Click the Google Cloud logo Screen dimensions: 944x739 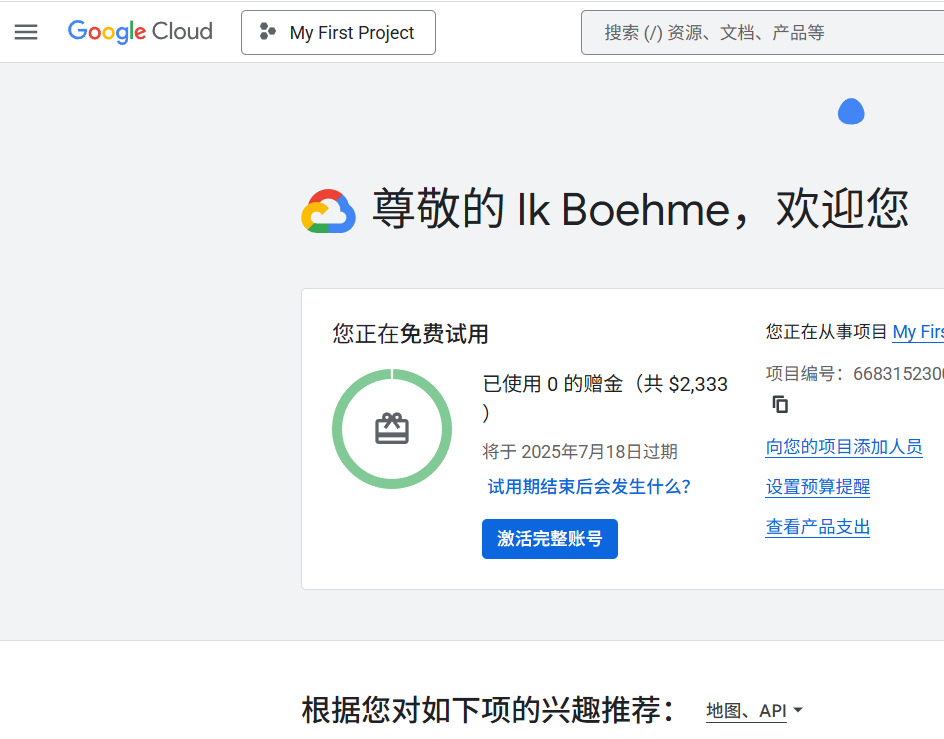pyautogui.click(x=140, y=32)
